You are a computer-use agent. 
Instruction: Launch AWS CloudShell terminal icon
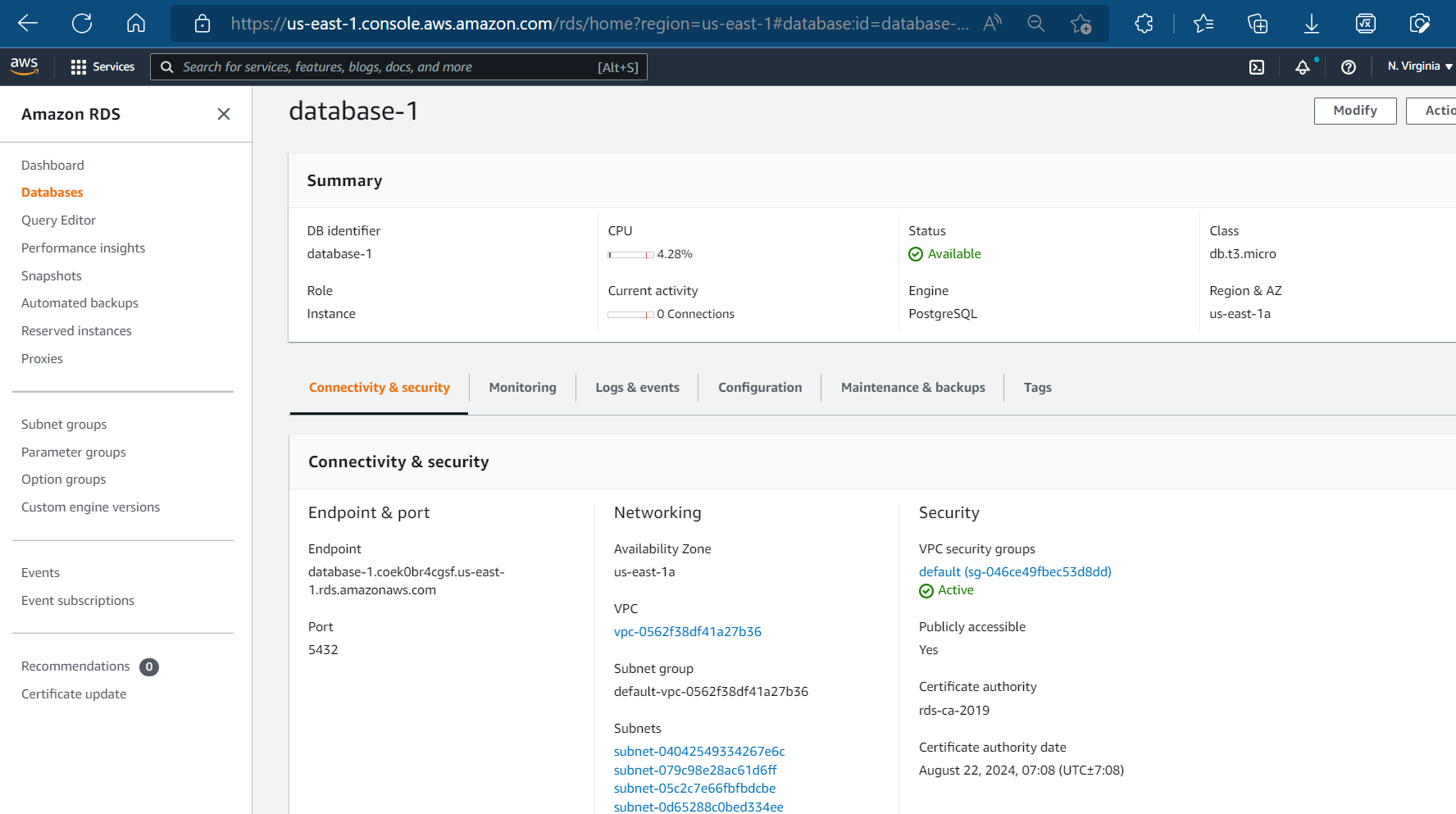(x=1257, y=67)
